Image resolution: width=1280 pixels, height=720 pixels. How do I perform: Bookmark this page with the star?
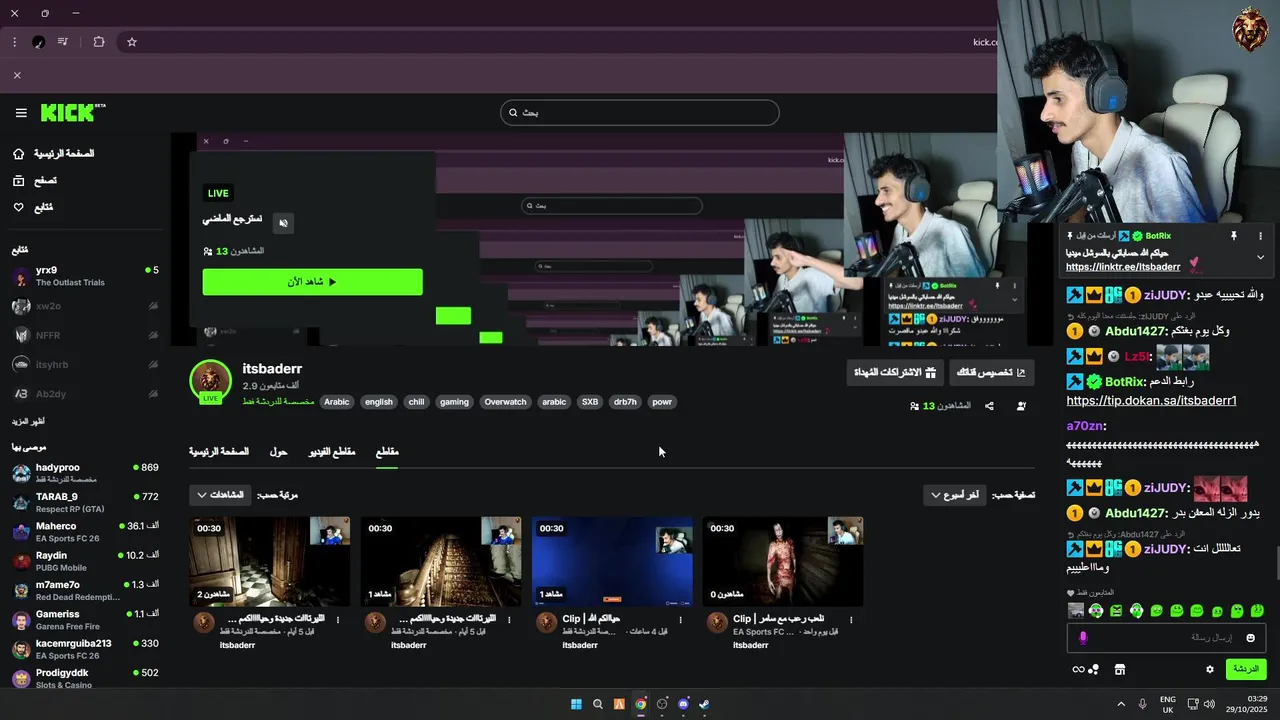131,42
